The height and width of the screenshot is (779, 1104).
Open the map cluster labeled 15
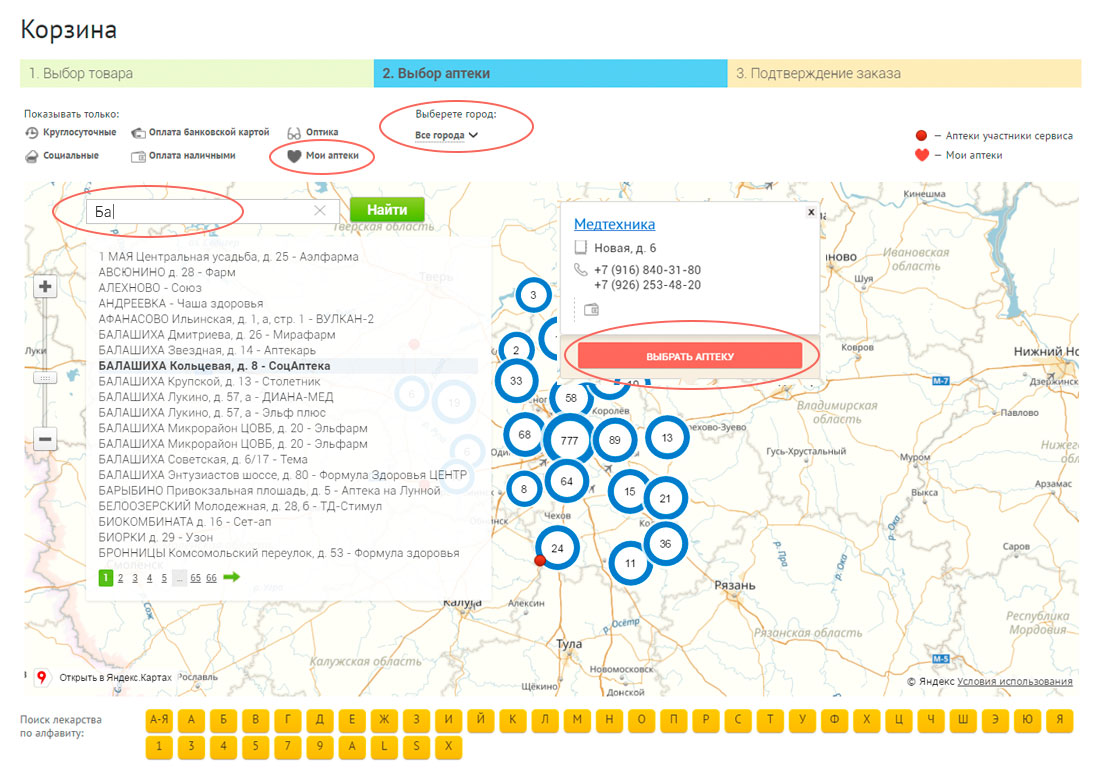[629, 492]
